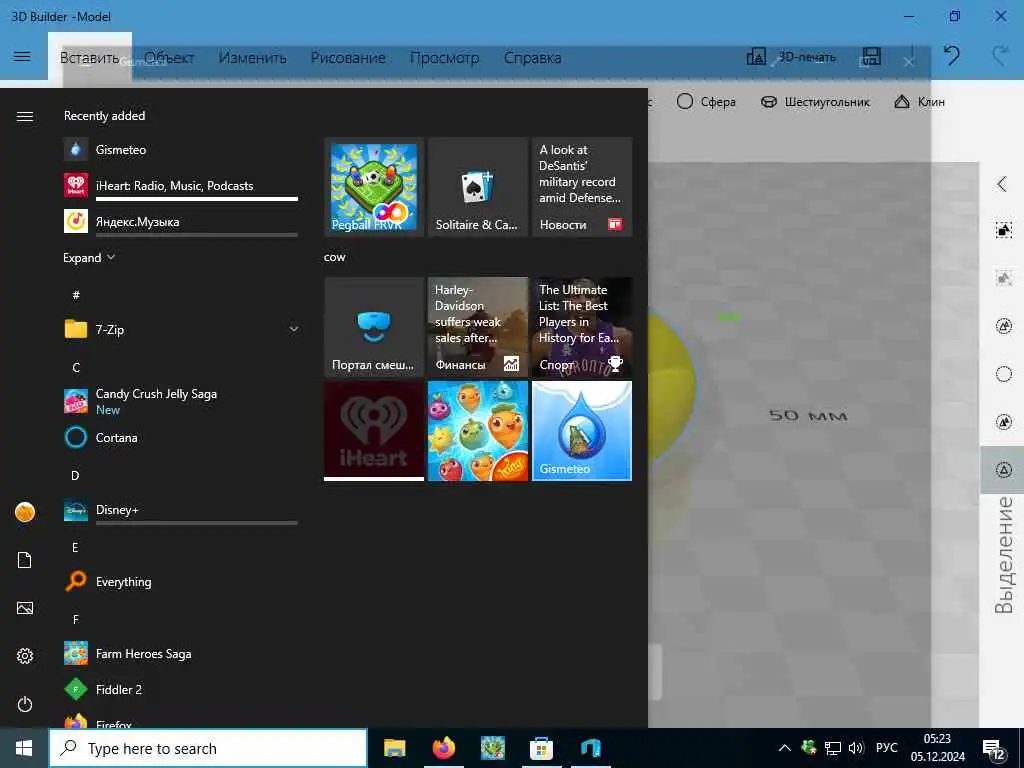Click the E letter header in app list

click(x=75, y=547)
